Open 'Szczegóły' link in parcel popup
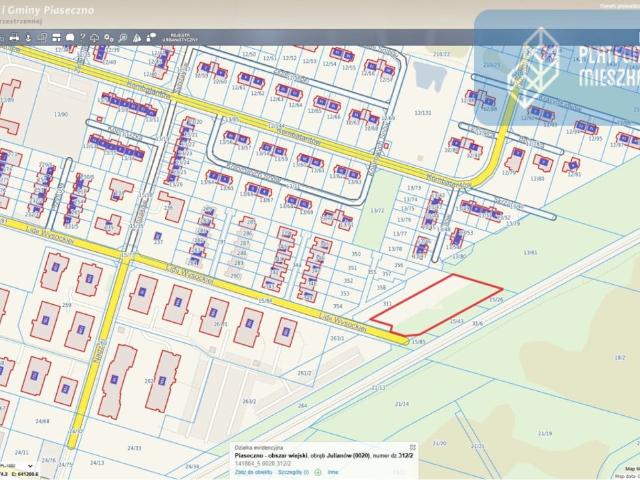This screenshot has width=640, height=480. 293,472
